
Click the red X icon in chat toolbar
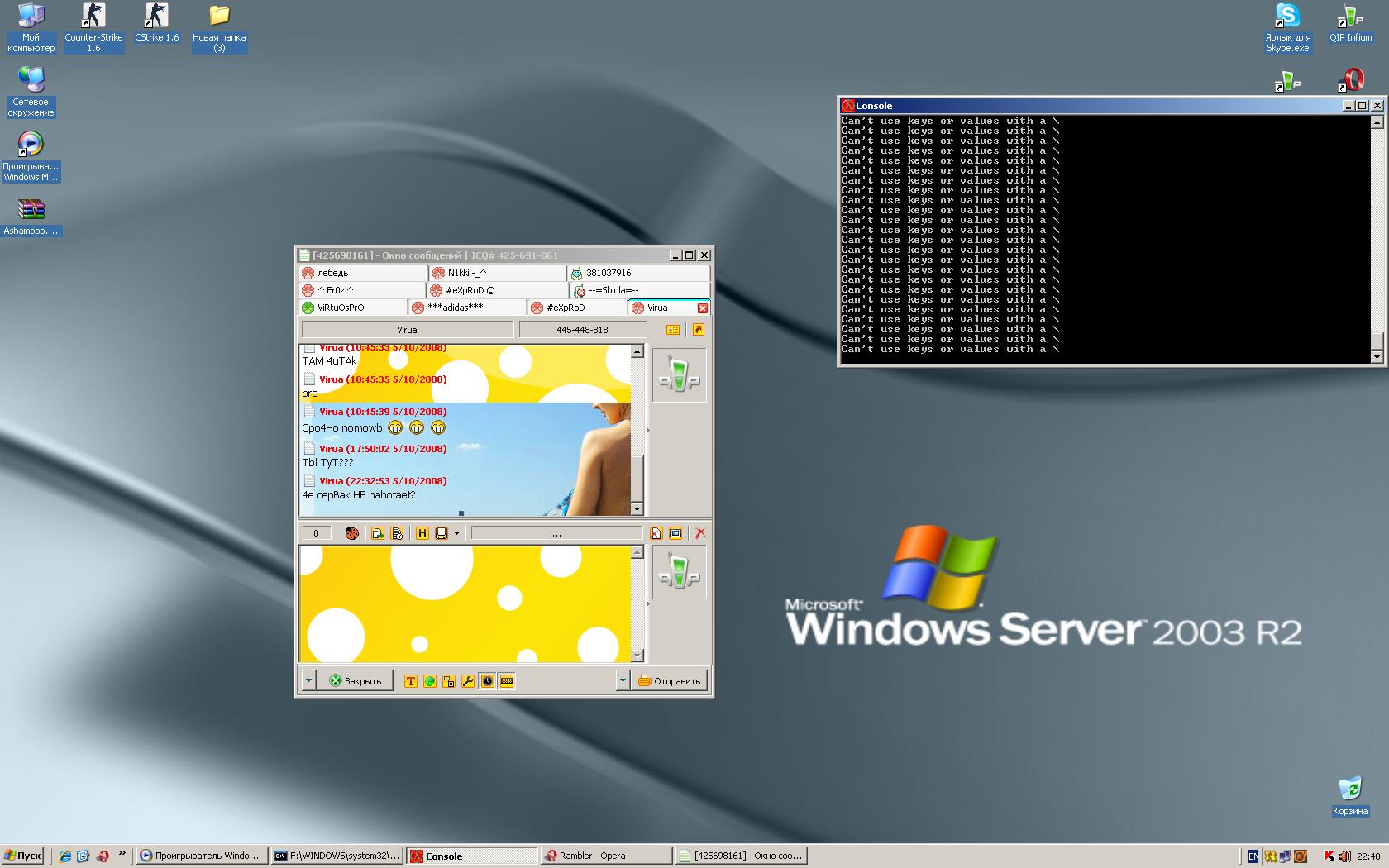coord(700,533)
